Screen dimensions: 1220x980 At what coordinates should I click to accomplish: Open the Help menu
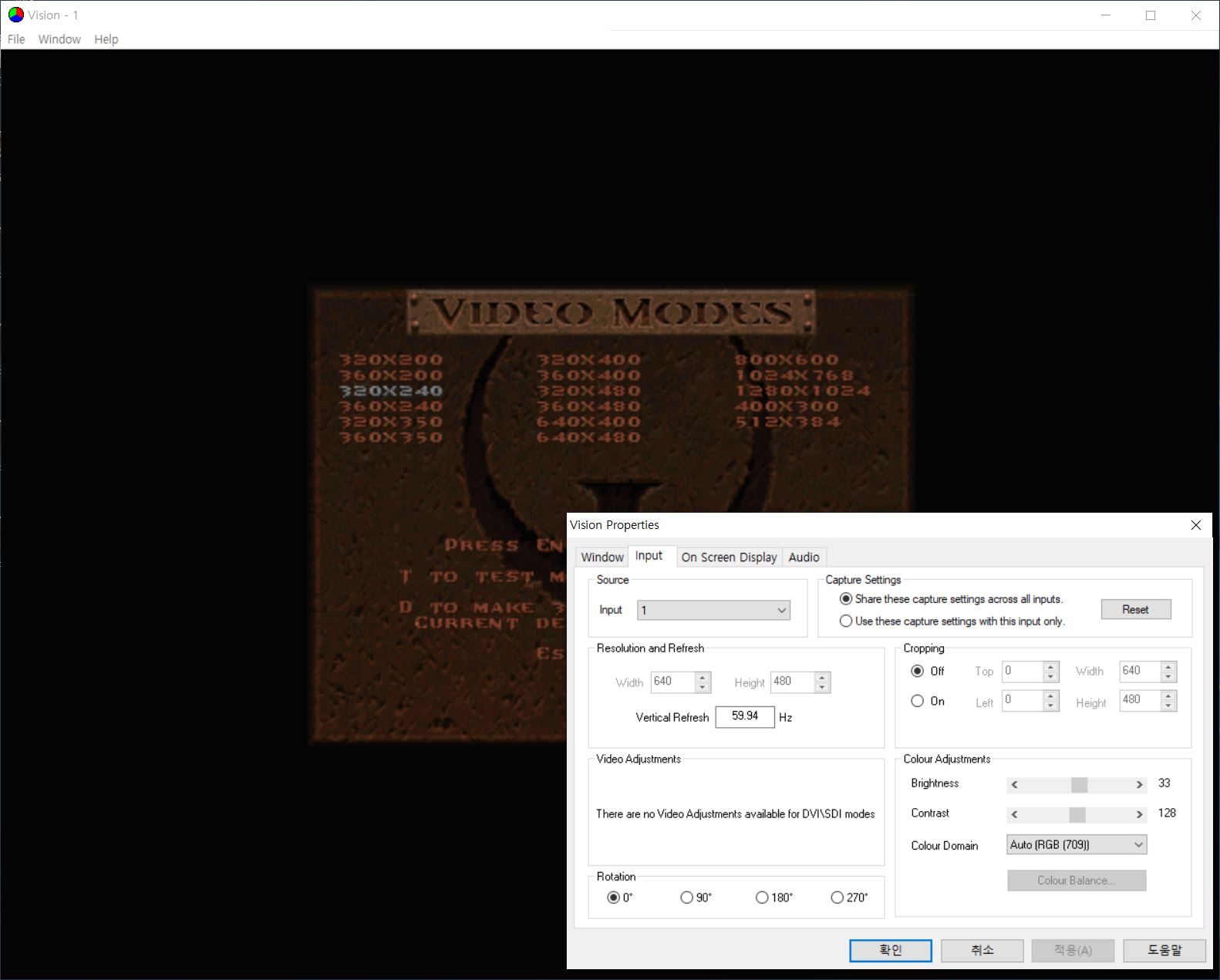tap(106, 39)
